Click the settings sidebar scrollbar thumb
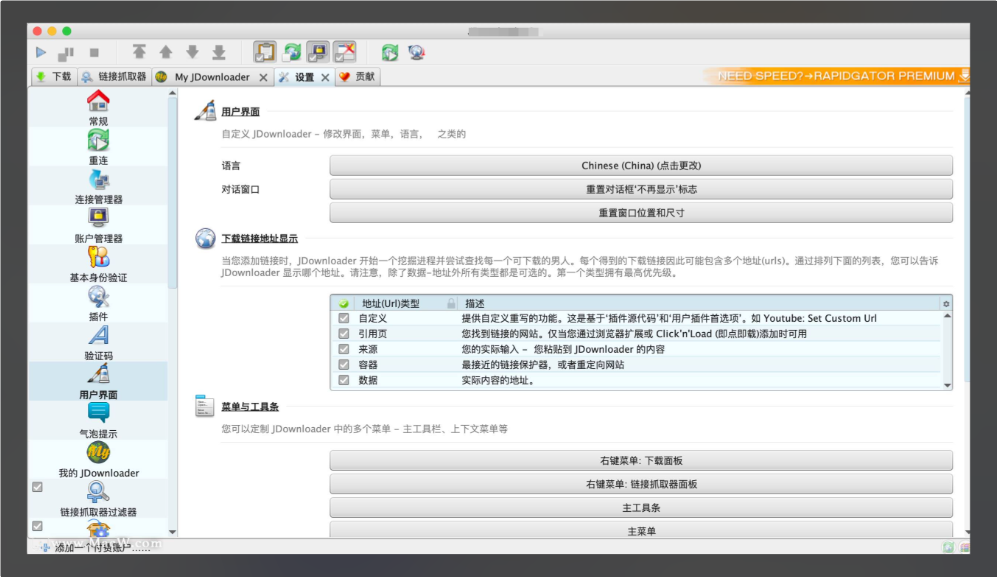Screen dimensions: 997x577 click(x=172, y=193)
